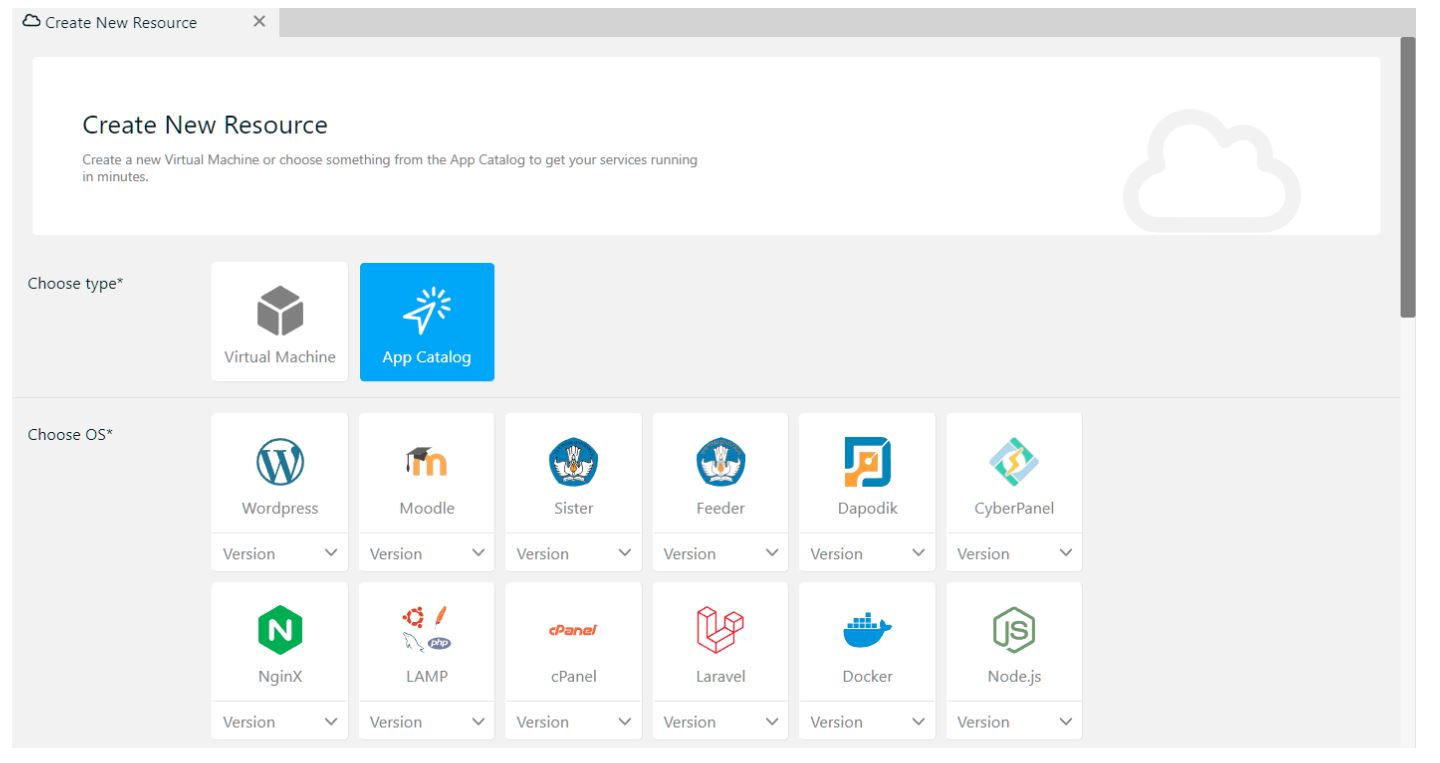The height and width of the screenshot is (763, 1440).
Task: Open the Moodle Version selector
Action: (x=426, y=553)
